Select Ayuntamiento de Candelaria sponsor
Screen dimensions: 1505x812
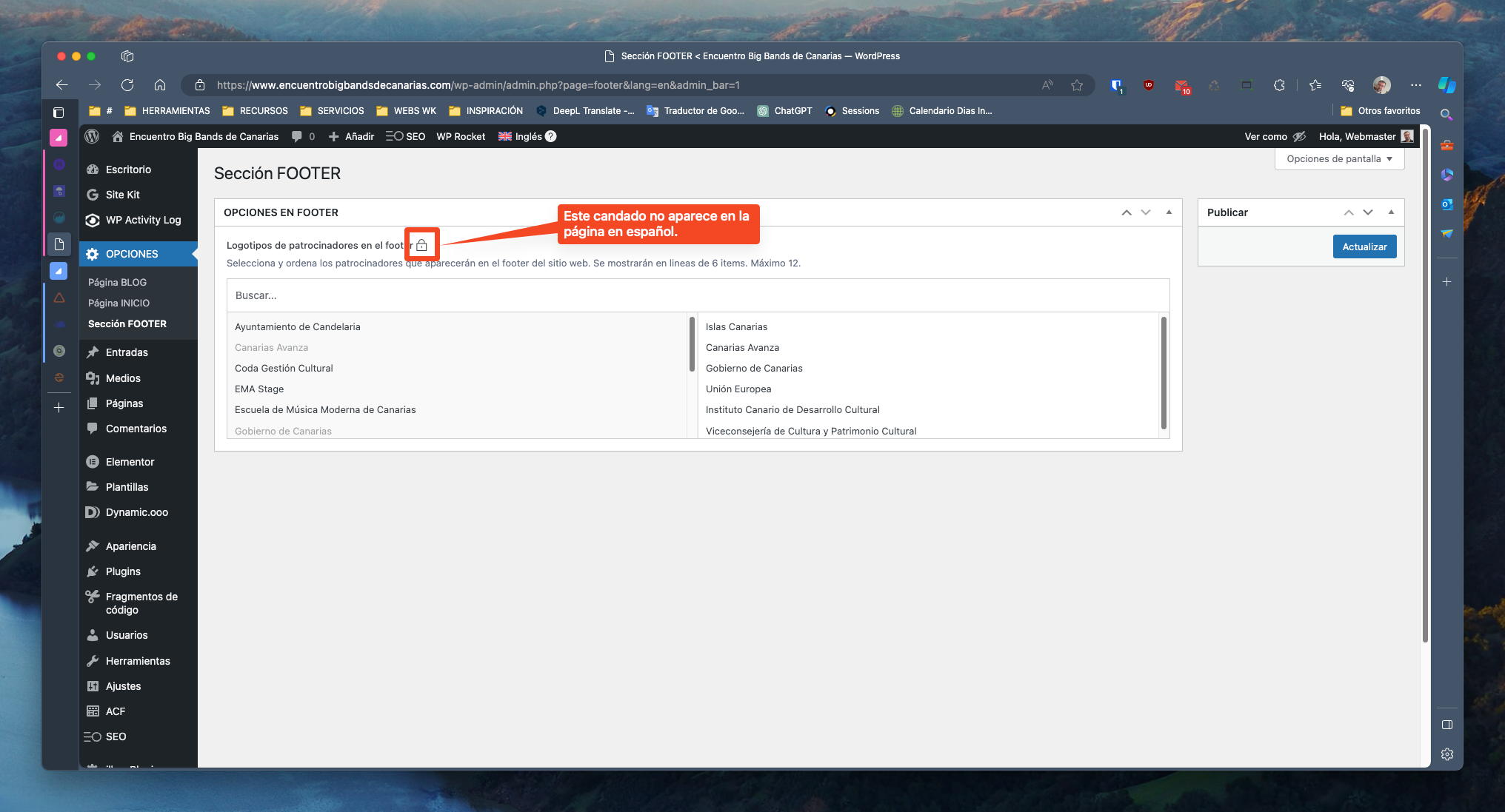[x=297, y=326]
